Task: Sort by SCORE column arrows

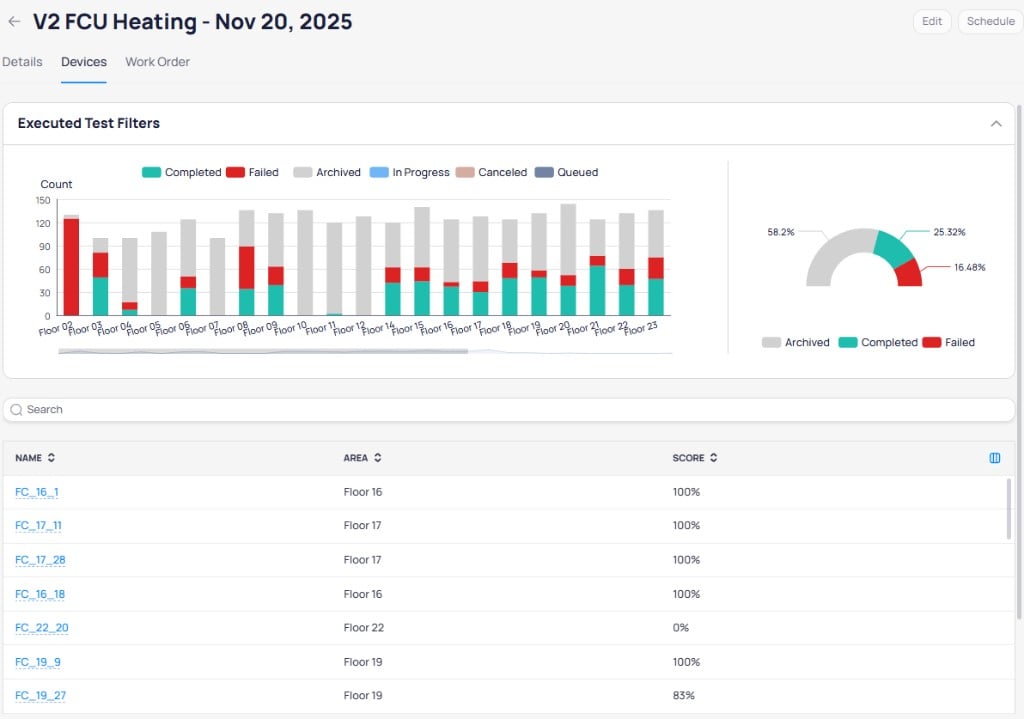Action: tap(713, 458)
